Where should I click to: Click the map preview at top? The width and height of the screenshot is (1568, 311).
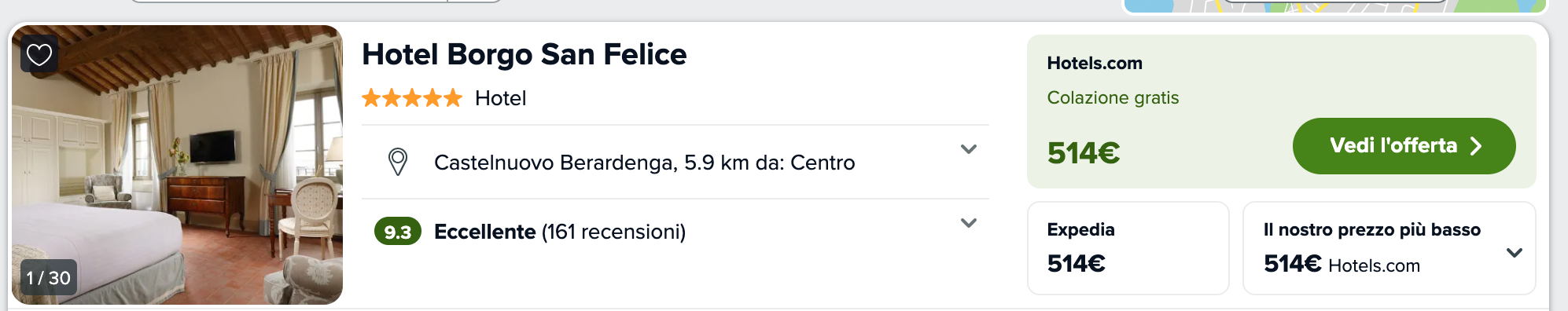(1335, 6)
